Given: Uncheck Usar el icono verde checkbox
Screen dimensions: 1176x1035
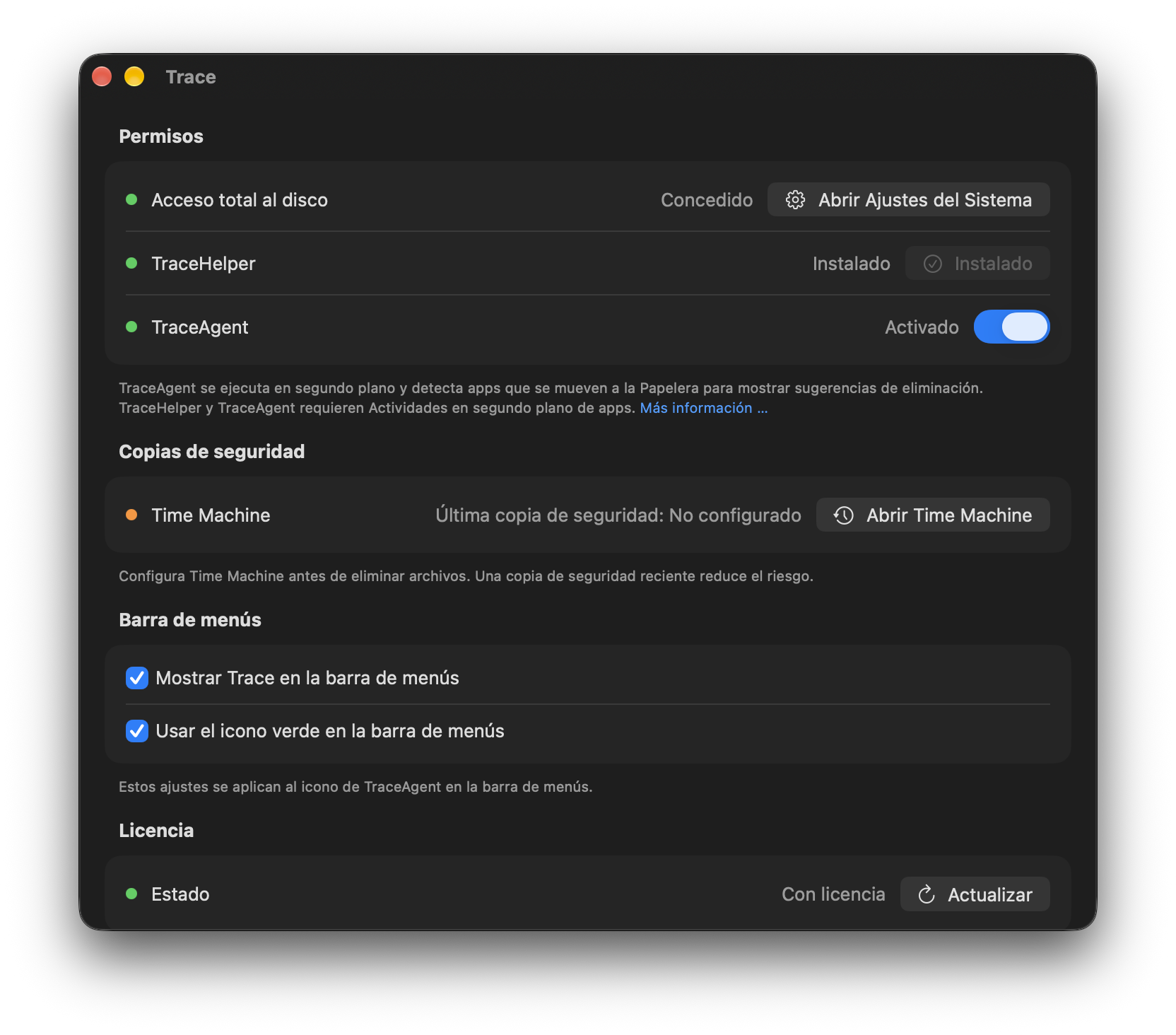Looking at the screenshot, I should 137,731.
